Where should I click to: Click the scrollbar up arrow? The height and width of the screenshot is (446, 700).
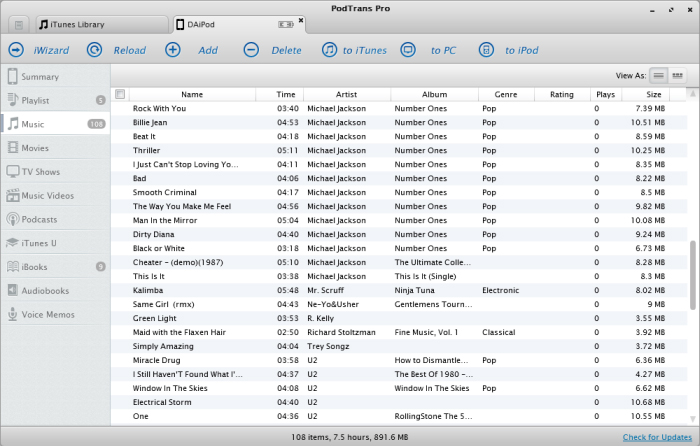click(x=693, y=93)
